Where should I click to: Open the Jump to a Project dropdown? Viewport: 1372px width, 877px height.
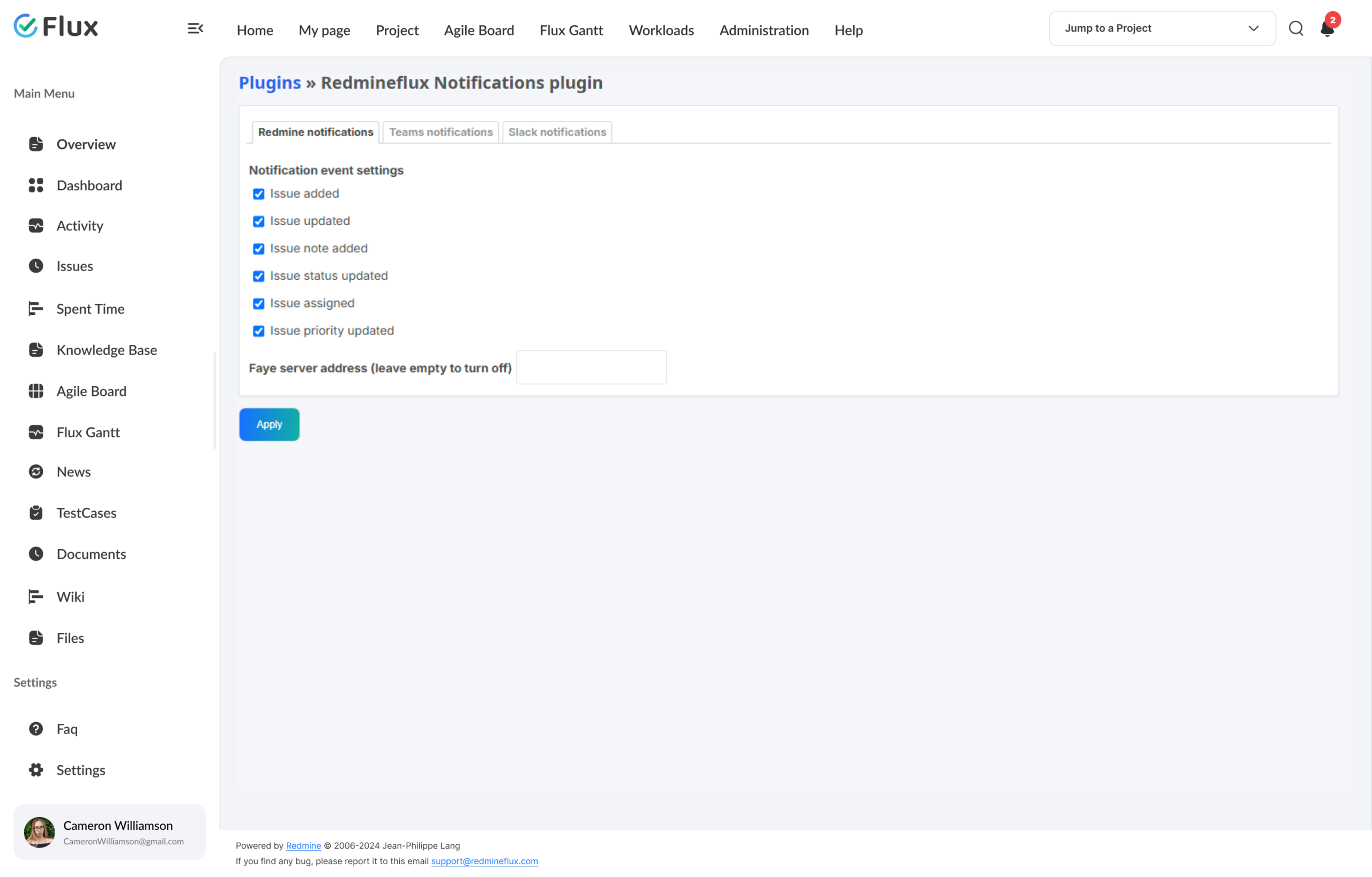tap(1162, 28)
